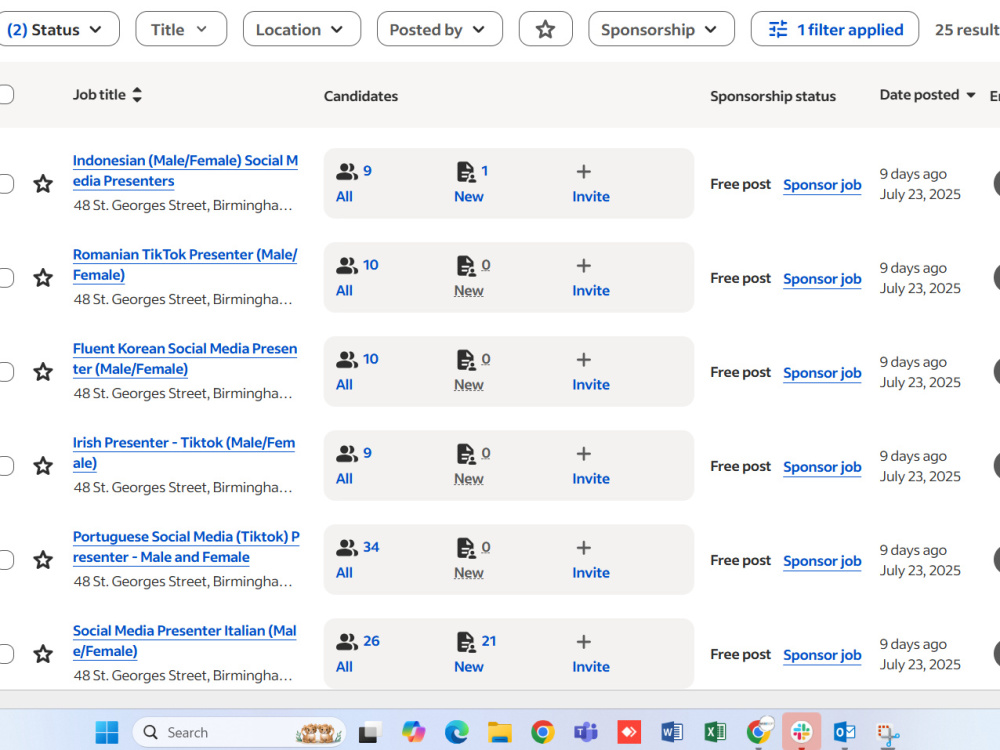Image resolution: width=1000 pixels, height=750 pixels.
Task: Launch Microsoft Edge from taskbar
Action: [x=456, y=732]
